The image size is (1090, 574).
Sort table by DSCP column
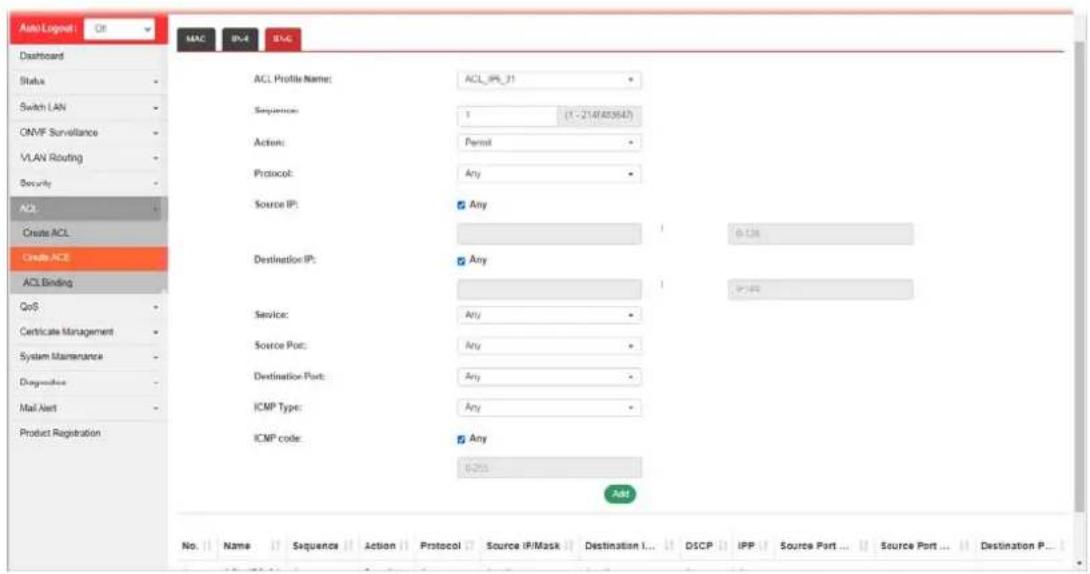click(x=706, y=546)
